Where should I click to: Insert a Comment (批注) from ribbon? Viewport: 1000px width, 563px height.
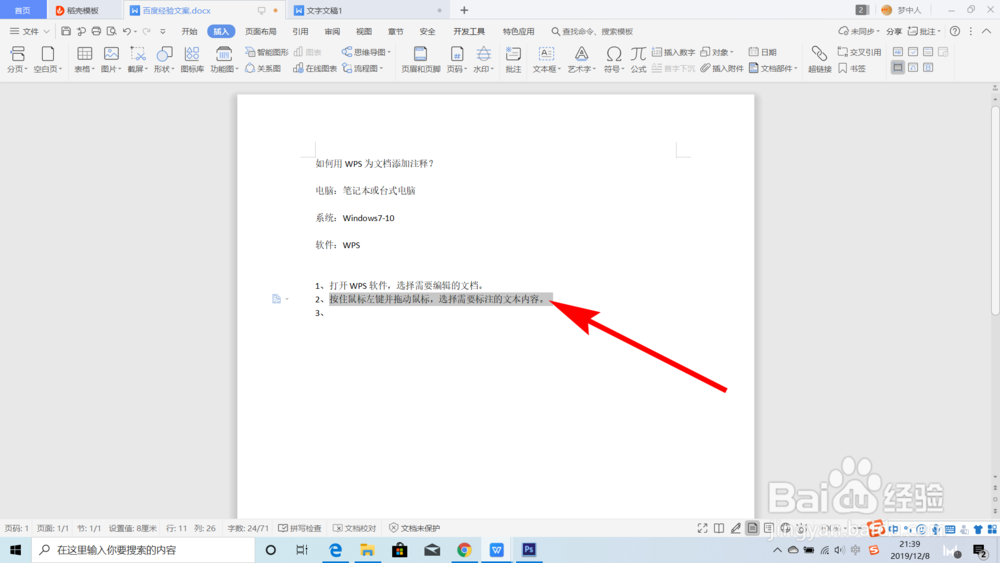tap(513, 59)
